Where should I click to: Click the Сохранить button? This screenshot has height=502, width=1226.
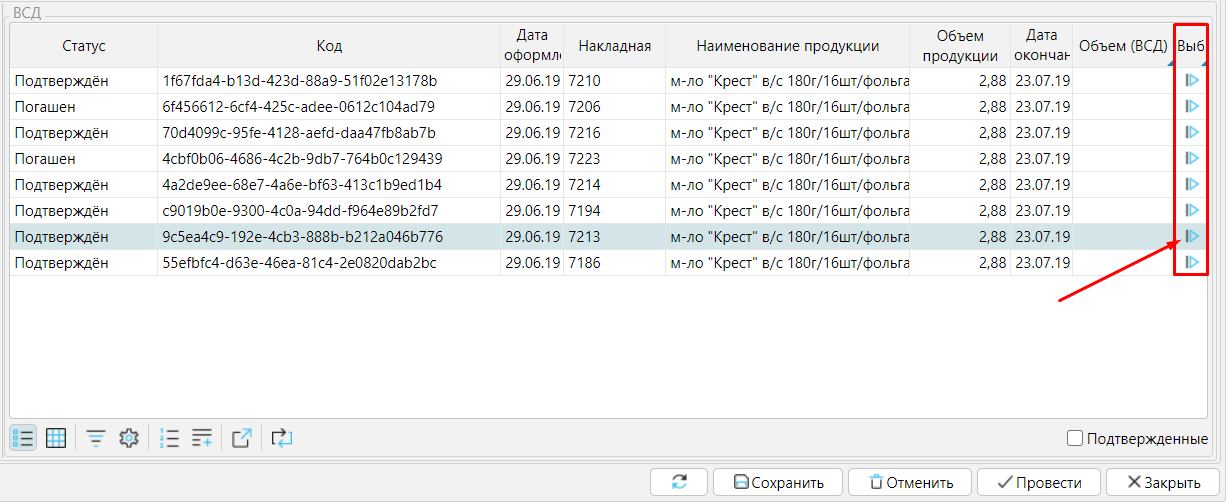[x=778, y=482]
